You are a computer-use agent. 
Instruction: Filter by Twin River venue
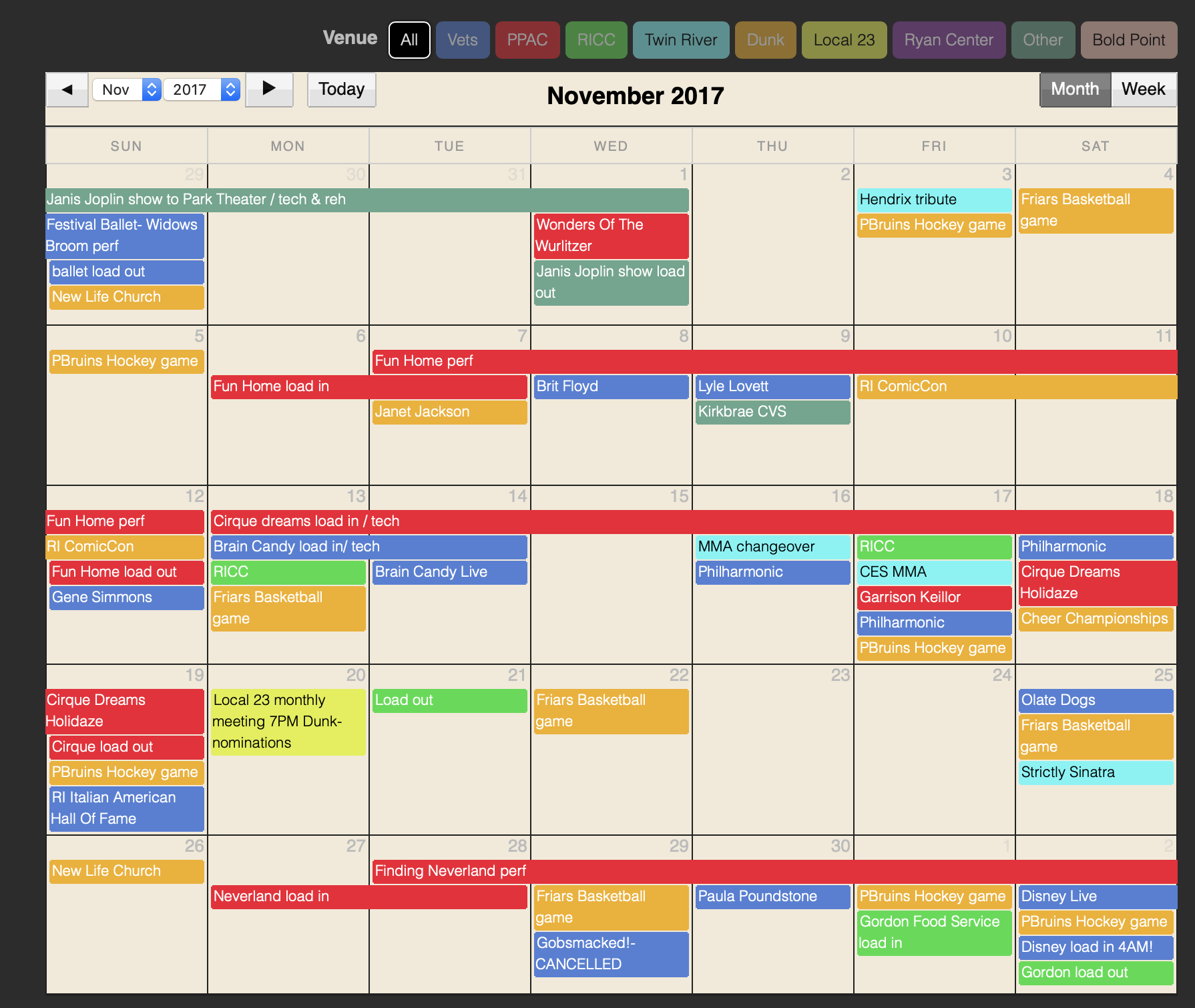680,40
